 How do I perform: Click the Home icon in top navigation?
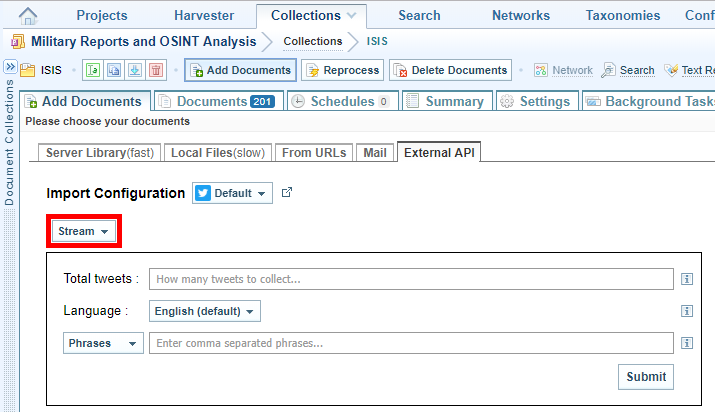29,16
